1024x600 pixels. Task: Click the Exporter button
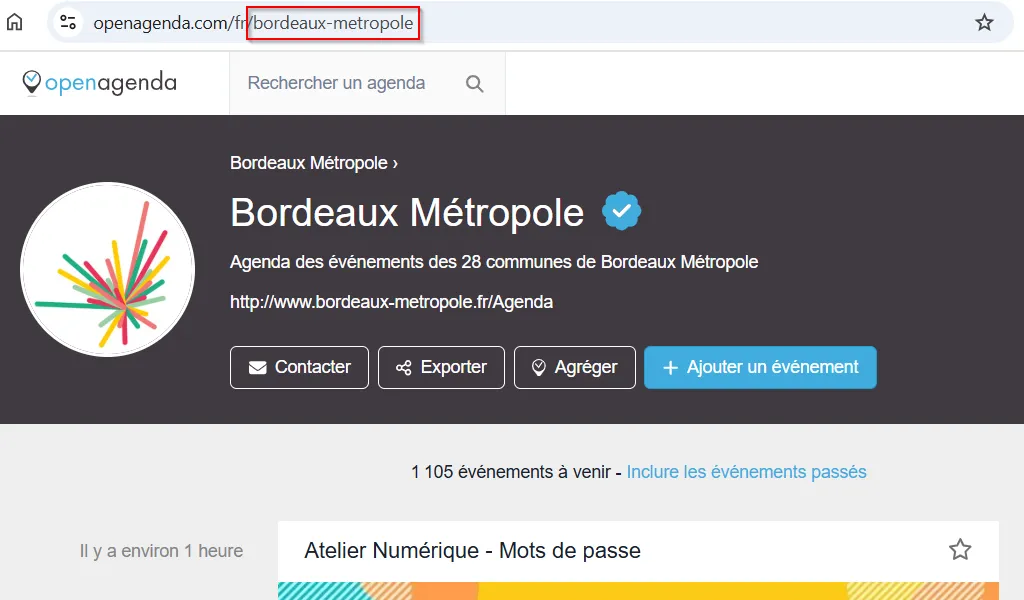pos(441,368)
